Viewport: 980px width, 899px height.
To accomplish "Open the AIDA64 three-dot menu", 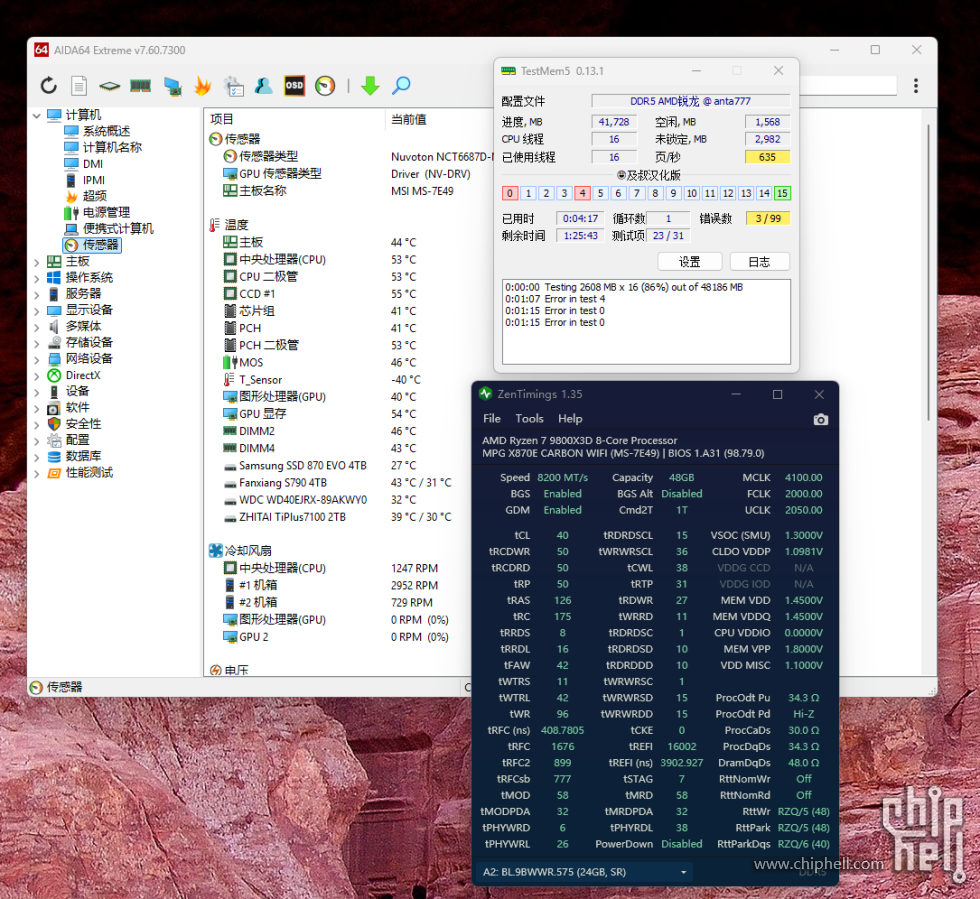I will click(916, 86).
